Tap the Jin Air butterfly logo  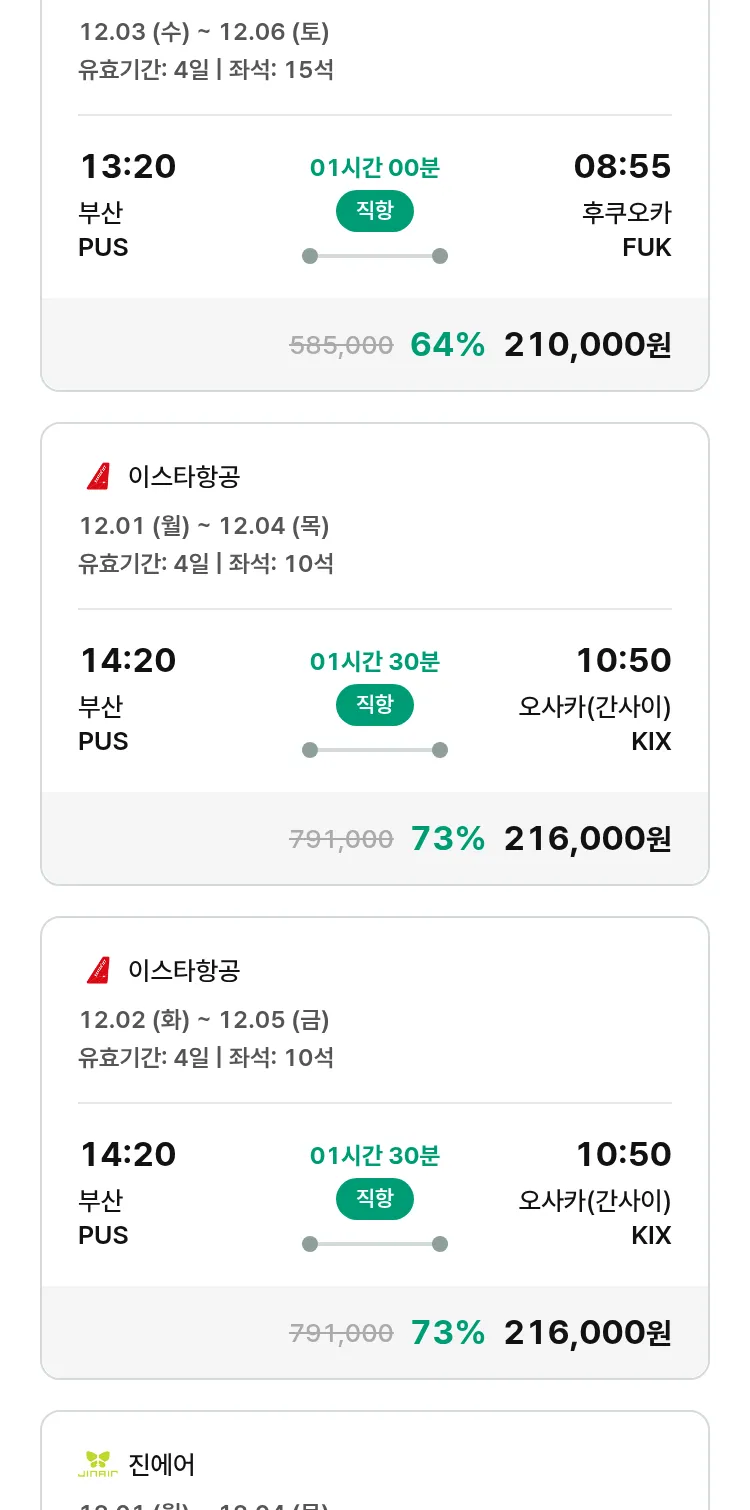point(98,1465)
